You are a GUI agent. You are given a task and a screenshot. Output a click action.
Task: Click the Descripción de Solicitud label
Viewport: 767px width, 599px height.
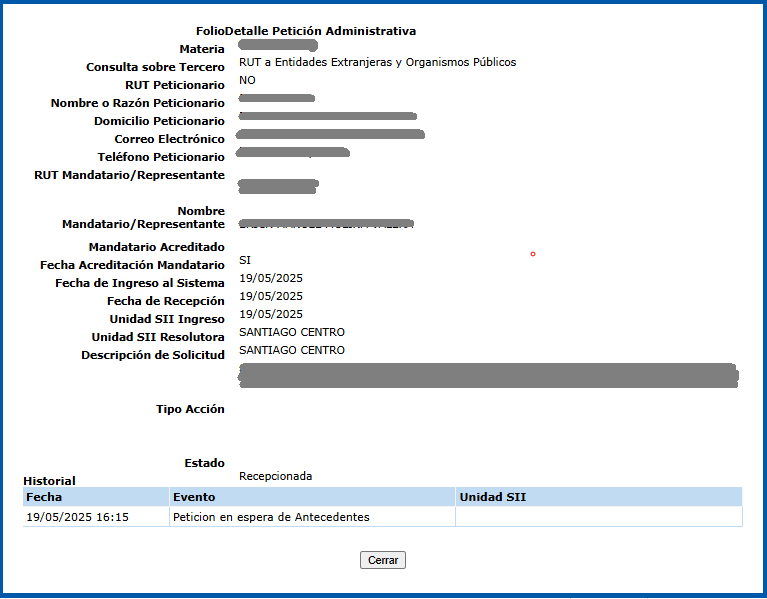(x=153, y=355)
